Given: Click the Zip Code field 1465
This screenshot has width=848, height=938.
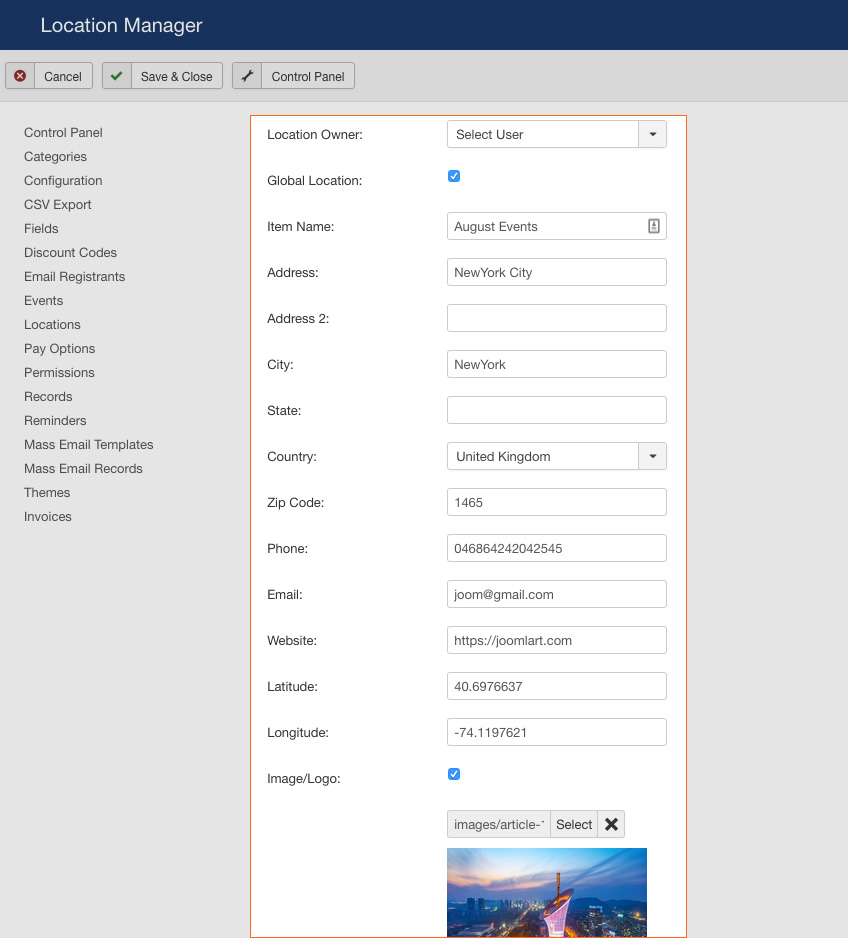Looking at the screenshot, I should point(557,502).
